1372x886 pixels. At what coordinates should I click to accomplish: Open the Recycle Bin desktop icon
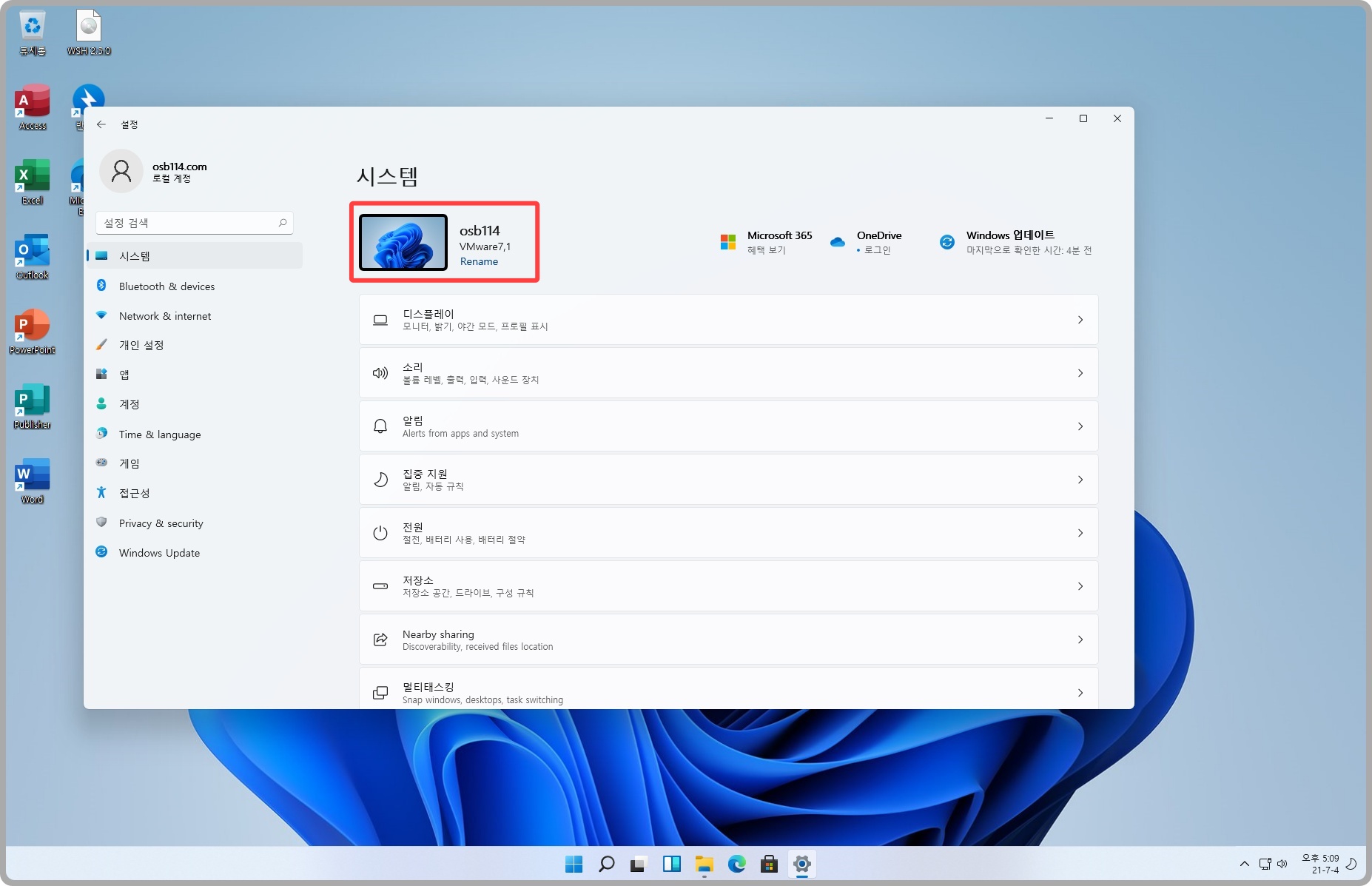(33, 33)
